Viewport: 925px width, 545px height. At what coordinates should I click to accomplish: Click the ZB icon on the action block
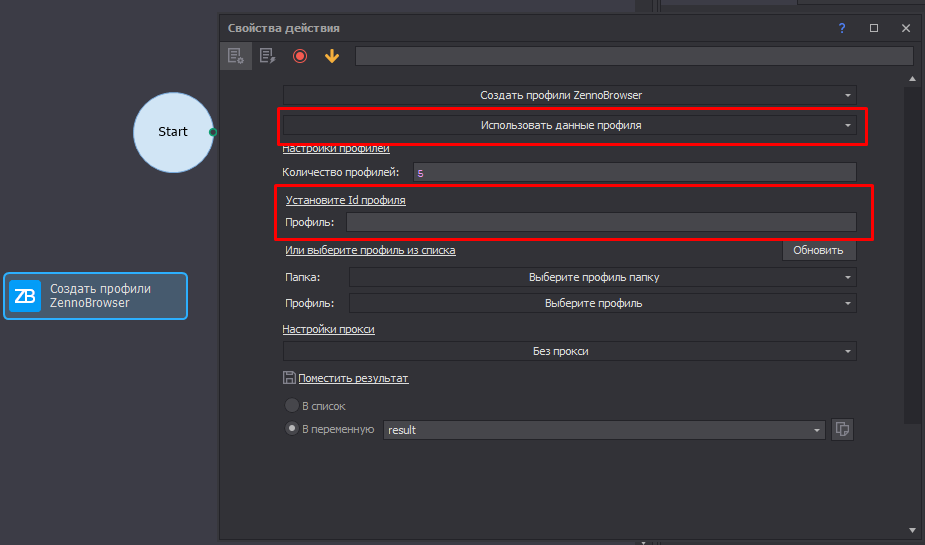coord(25,296)
